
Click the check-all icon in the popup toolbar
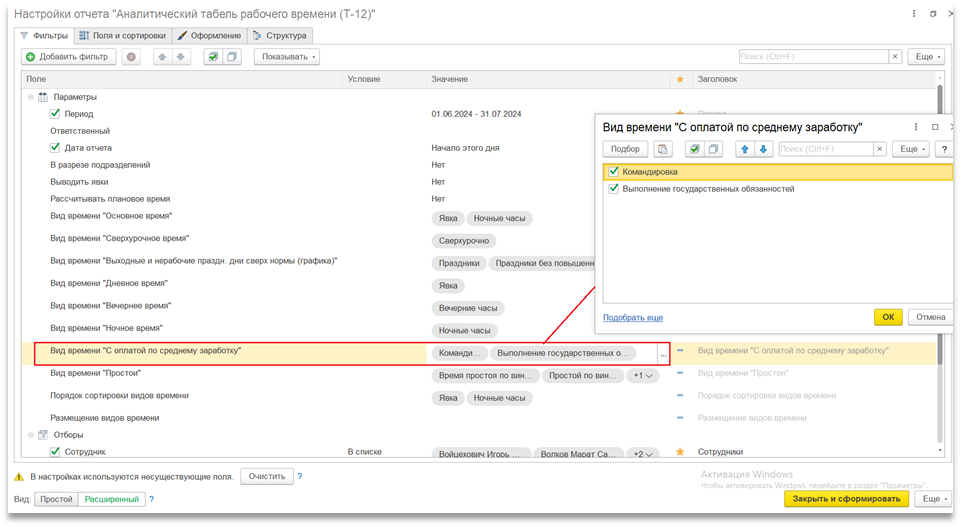tap(694, 149)
